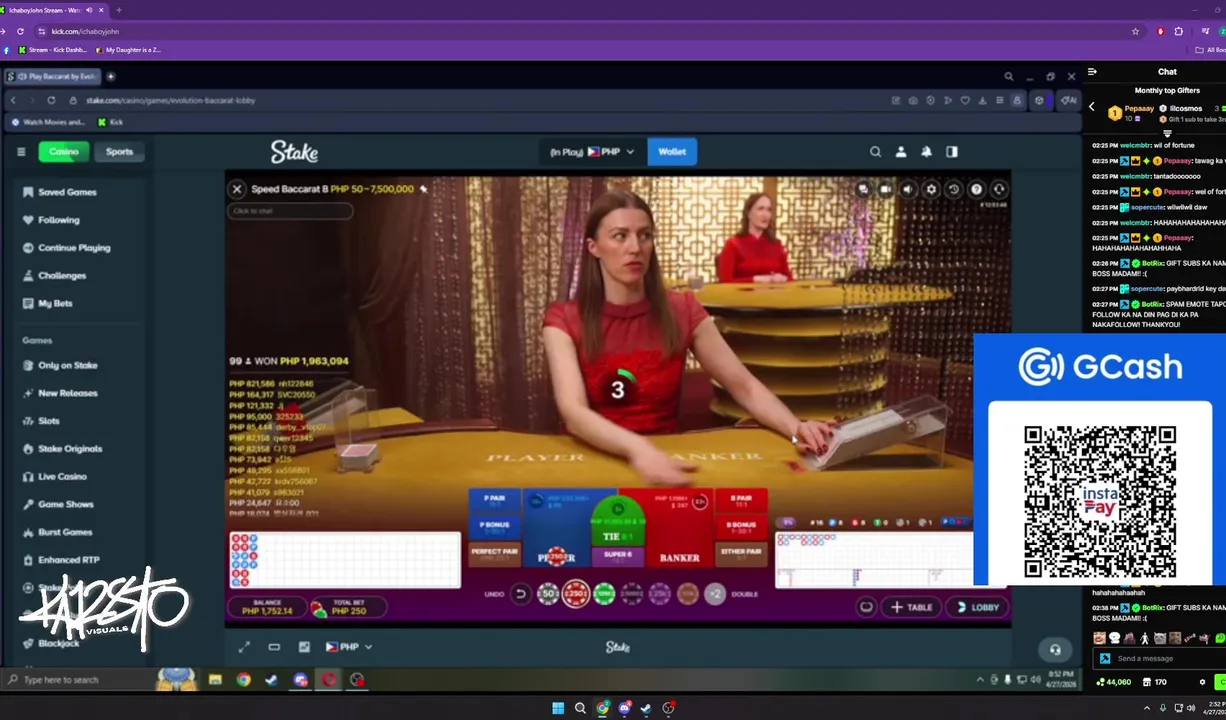Close the Speed Baccarat B game
Viewport: 1226px width, 720px height.
237,189
